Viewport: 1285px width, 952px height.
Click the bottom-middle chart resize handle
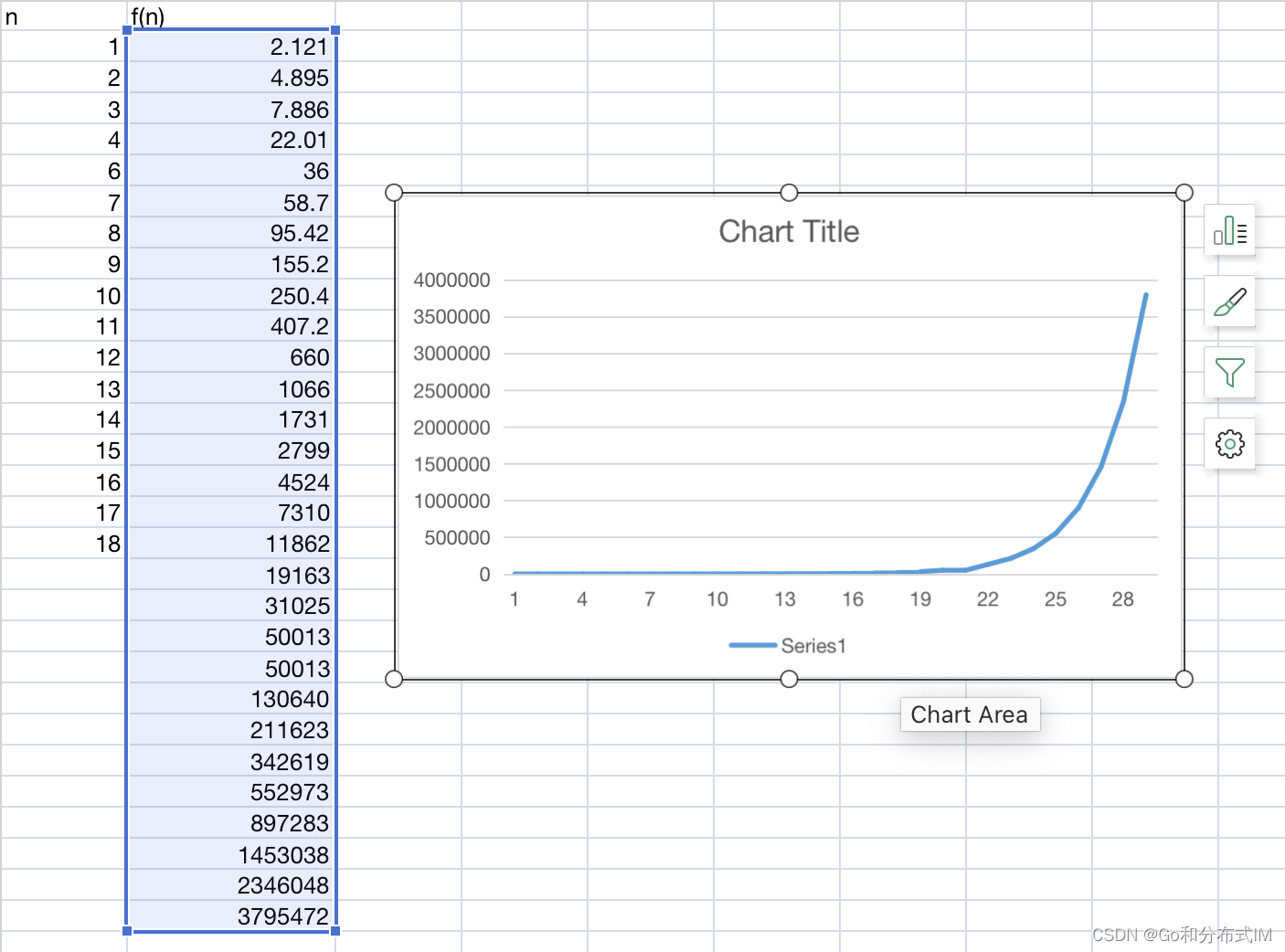tap(790, 679)
